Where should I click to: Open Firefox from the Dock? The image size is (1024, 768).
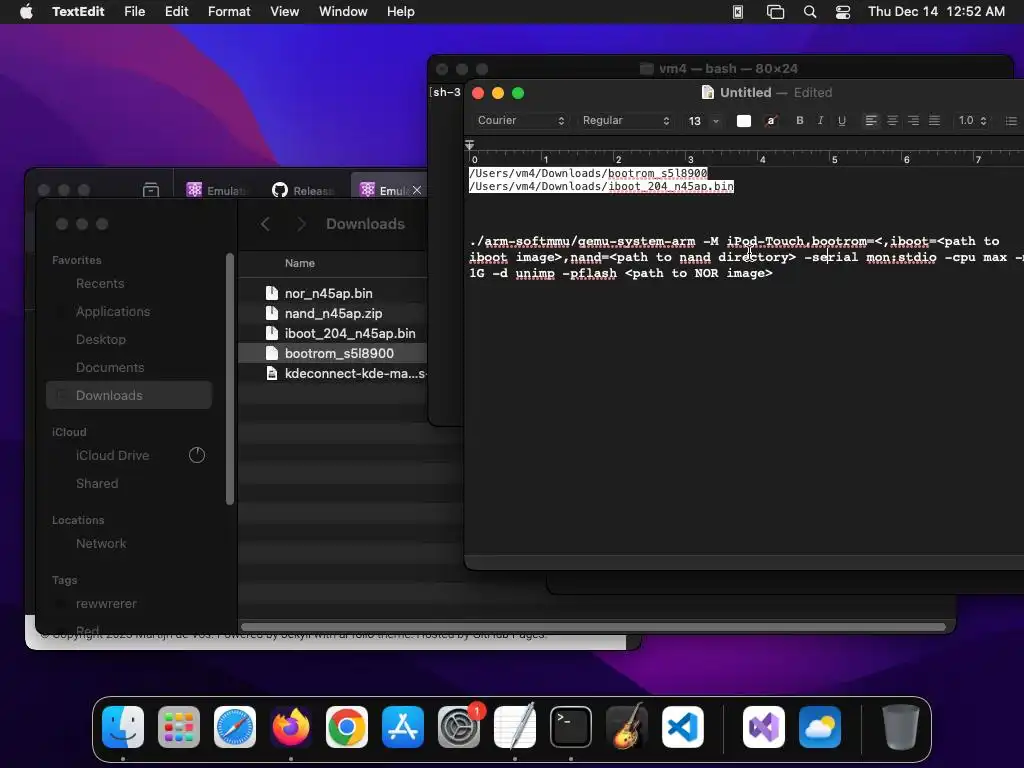(291, 727)
